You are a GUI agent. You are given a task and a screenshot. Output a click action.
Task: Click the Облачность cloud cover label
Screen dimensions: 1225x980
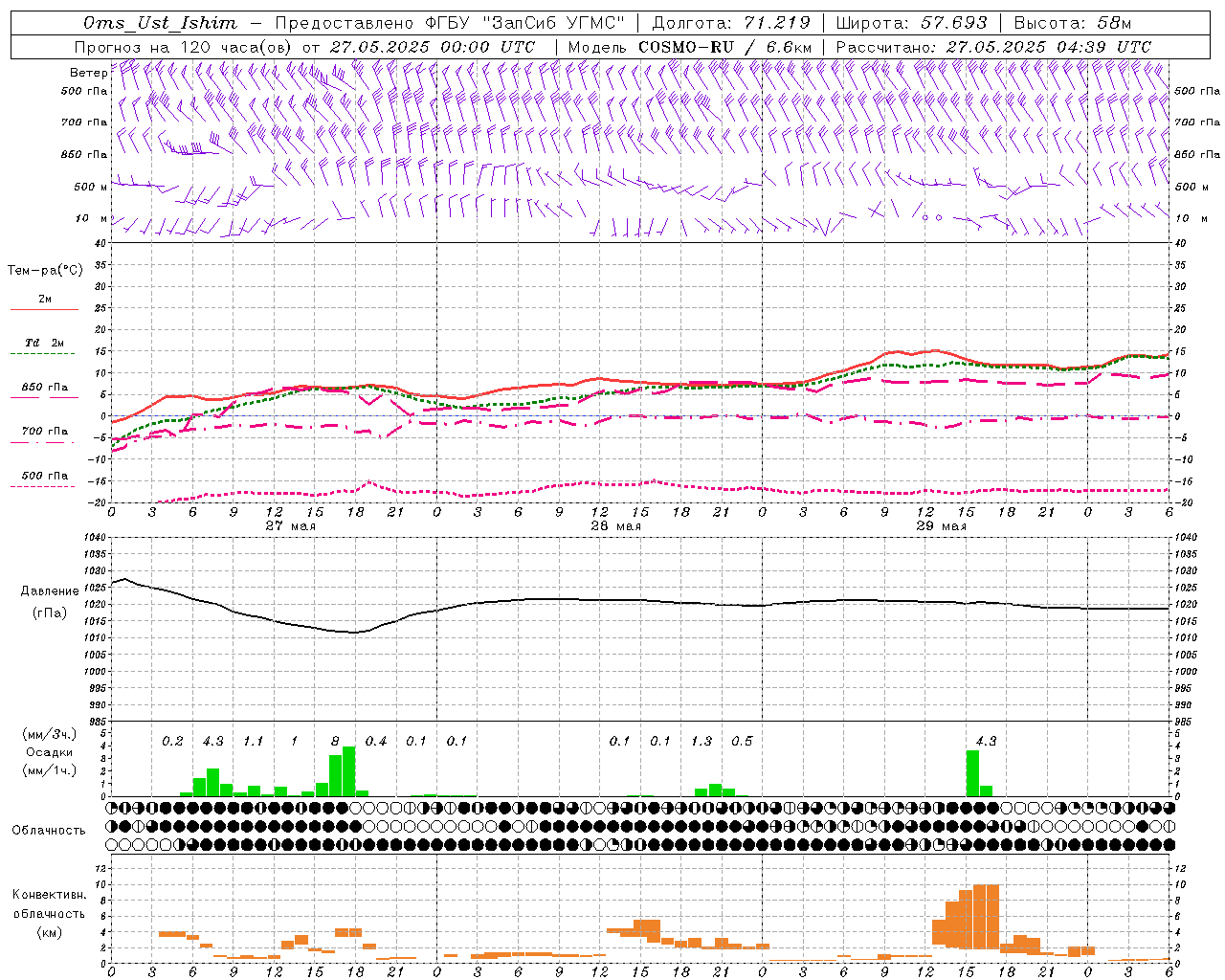pyautogui.click(x=49, y=830)
